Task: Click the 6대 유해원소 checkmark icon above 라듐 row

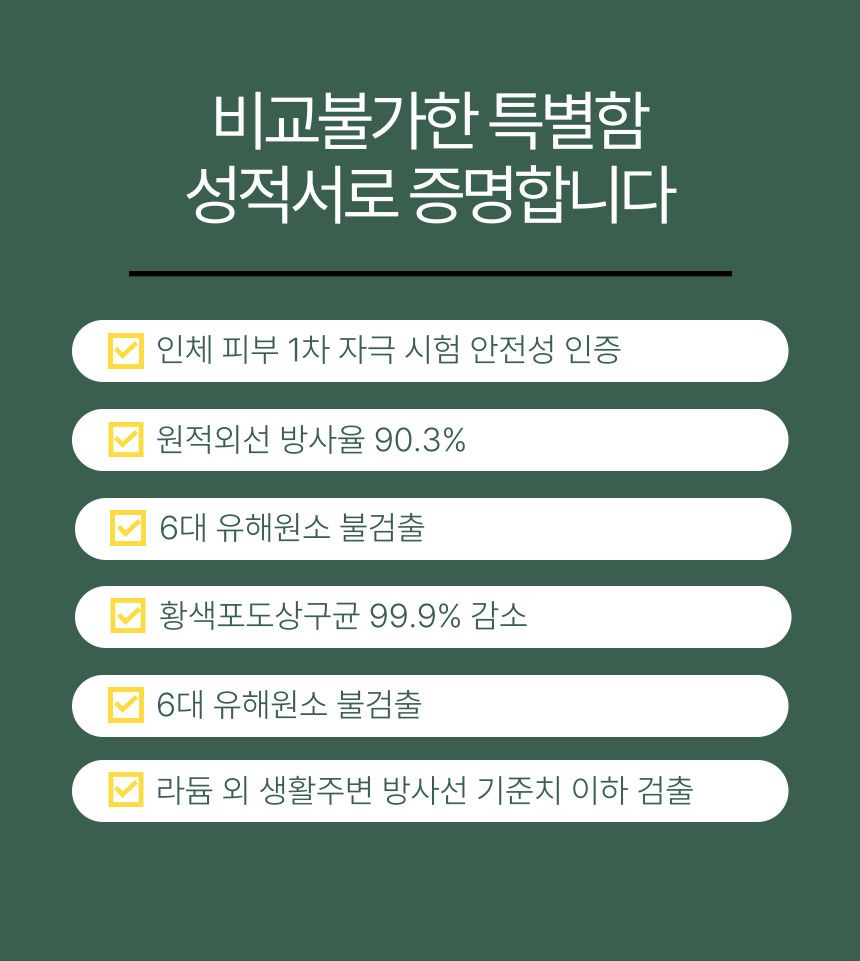Action: (x=126, y=705)
